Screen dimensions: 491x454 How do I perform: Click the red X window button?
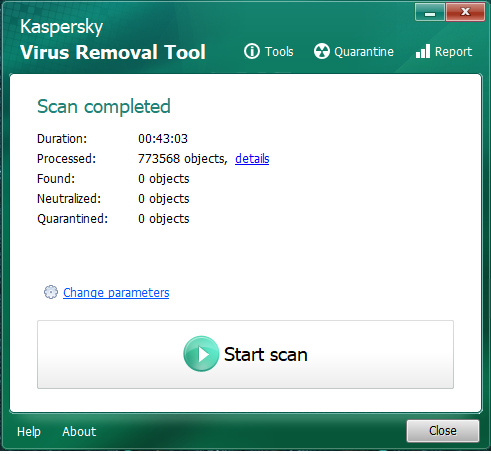pos(465,13)
